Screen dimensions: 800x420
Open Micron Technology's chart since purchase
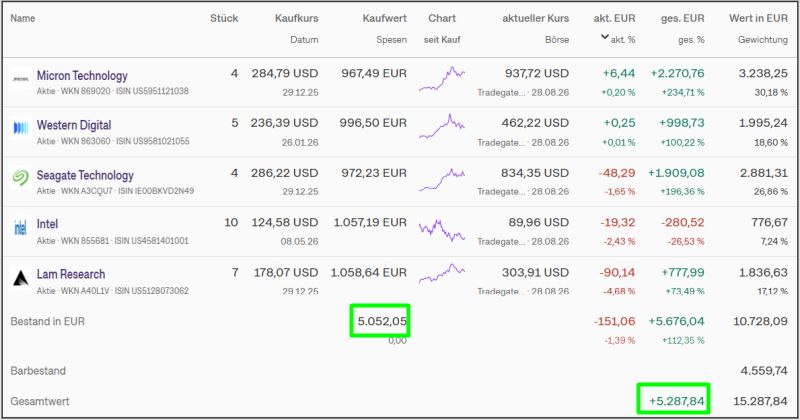pyautogui.click(x=442, y=79)
